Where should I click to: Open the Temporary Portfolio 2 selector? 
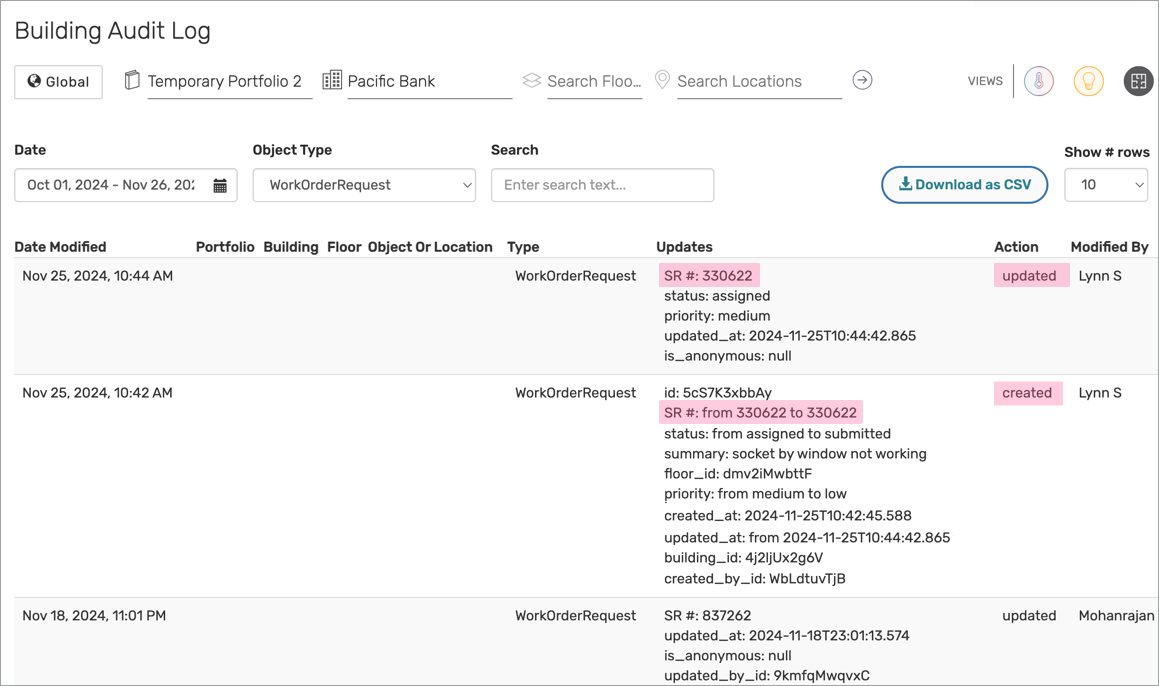coord(229,81)
